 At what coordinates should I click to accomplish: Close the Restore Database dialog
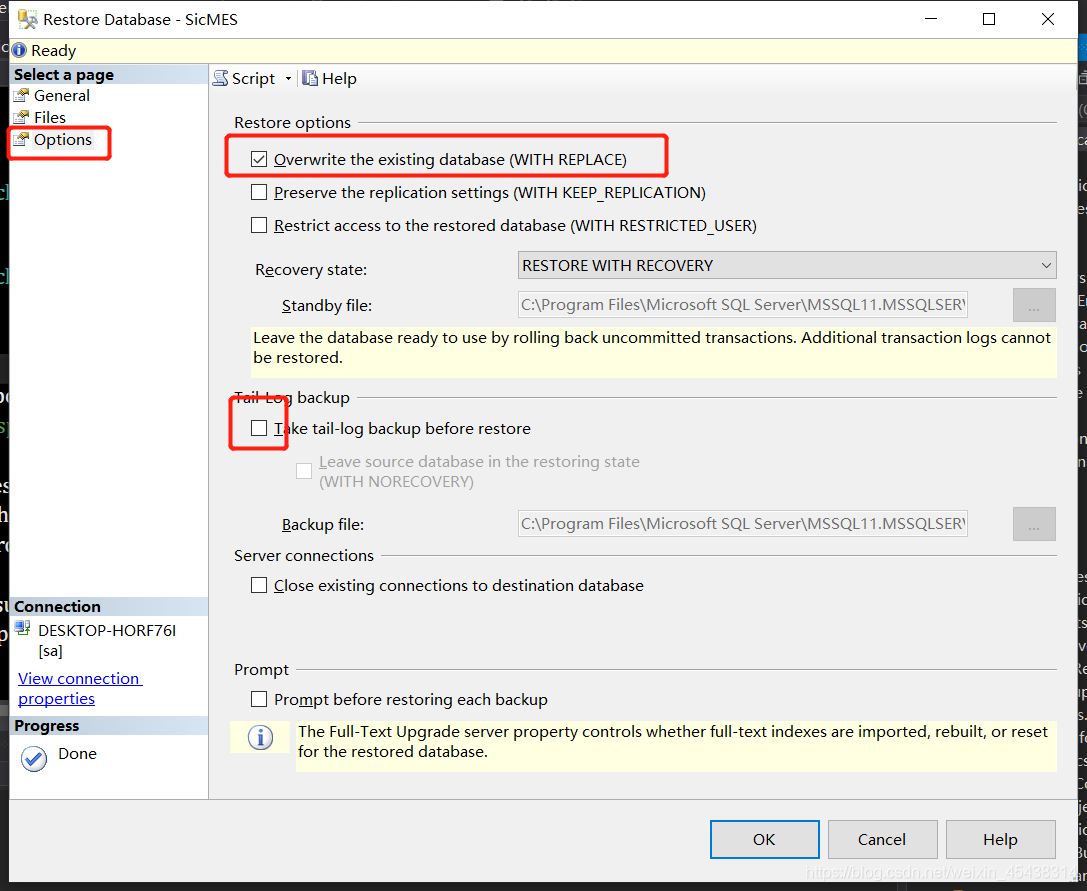click(x=1047, y=19)
